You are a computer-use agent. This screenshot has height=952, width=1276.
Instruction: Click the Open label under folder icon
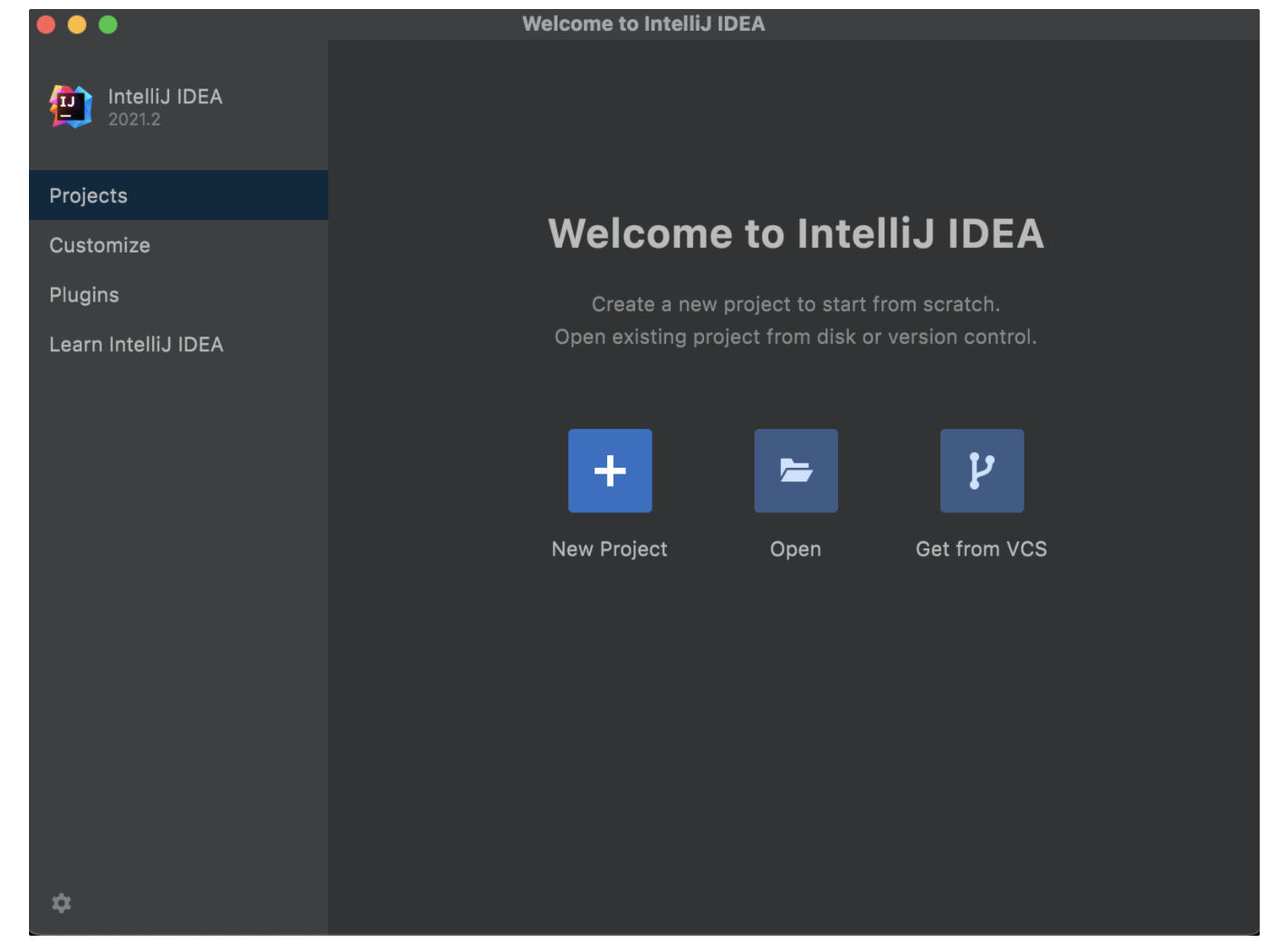point(796,549)
